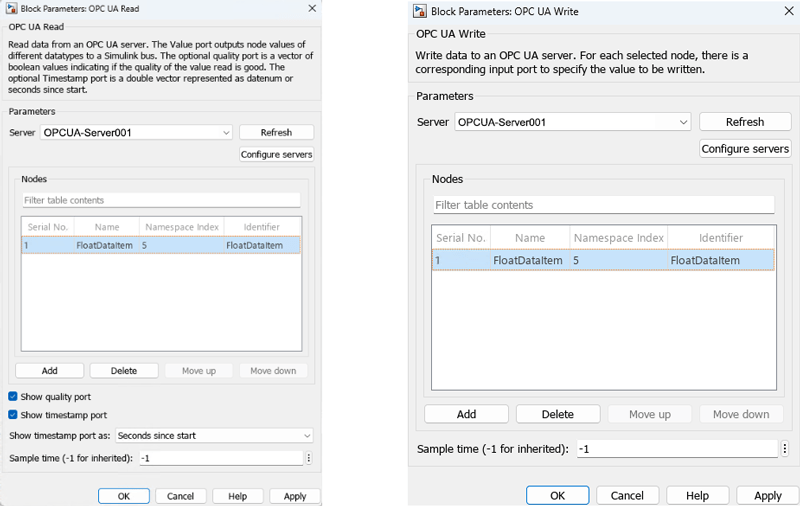This screenshot has width=800, height=506.
Task: Click Refresh in the OPC UA Read dialog
Action: coord(277,132)
